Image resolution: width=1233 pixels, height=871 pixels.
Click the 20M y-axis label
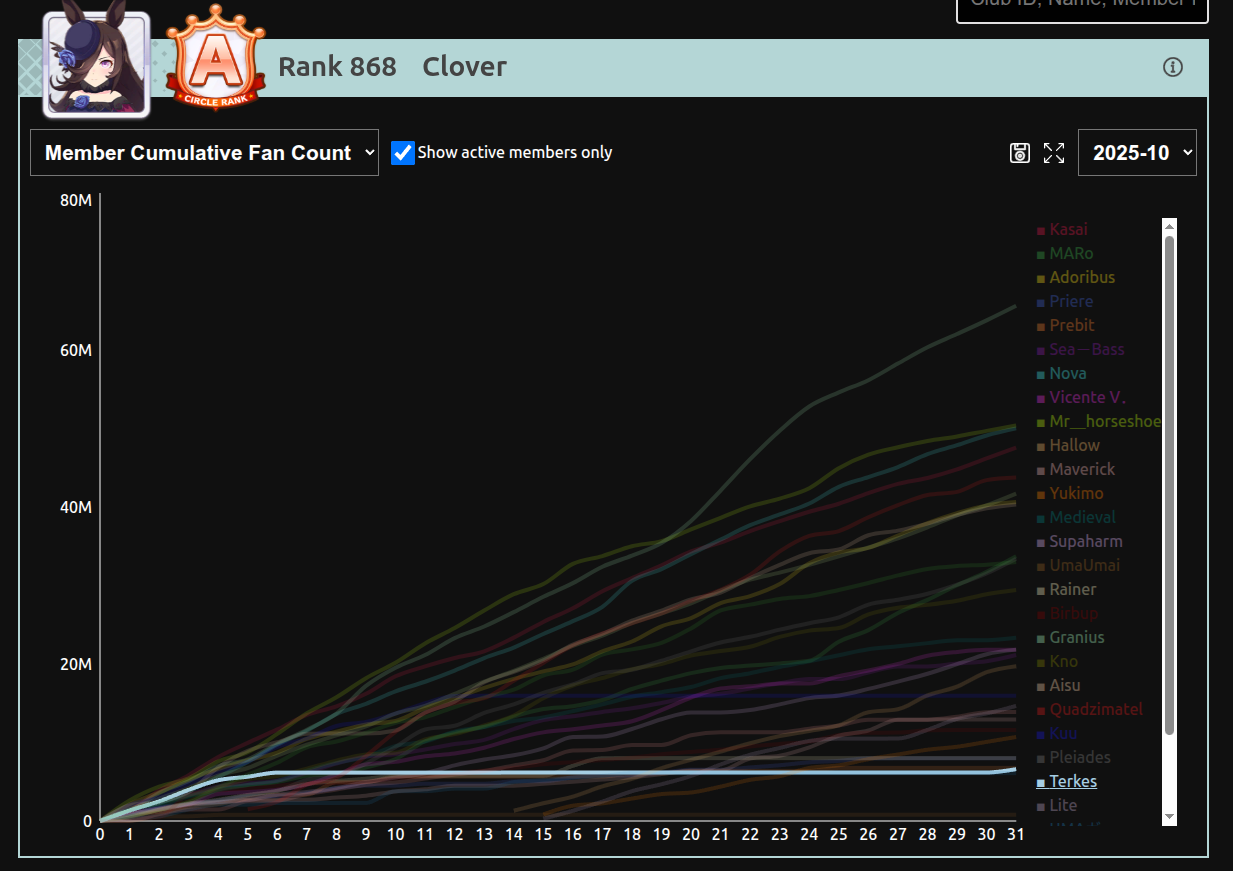76,665
